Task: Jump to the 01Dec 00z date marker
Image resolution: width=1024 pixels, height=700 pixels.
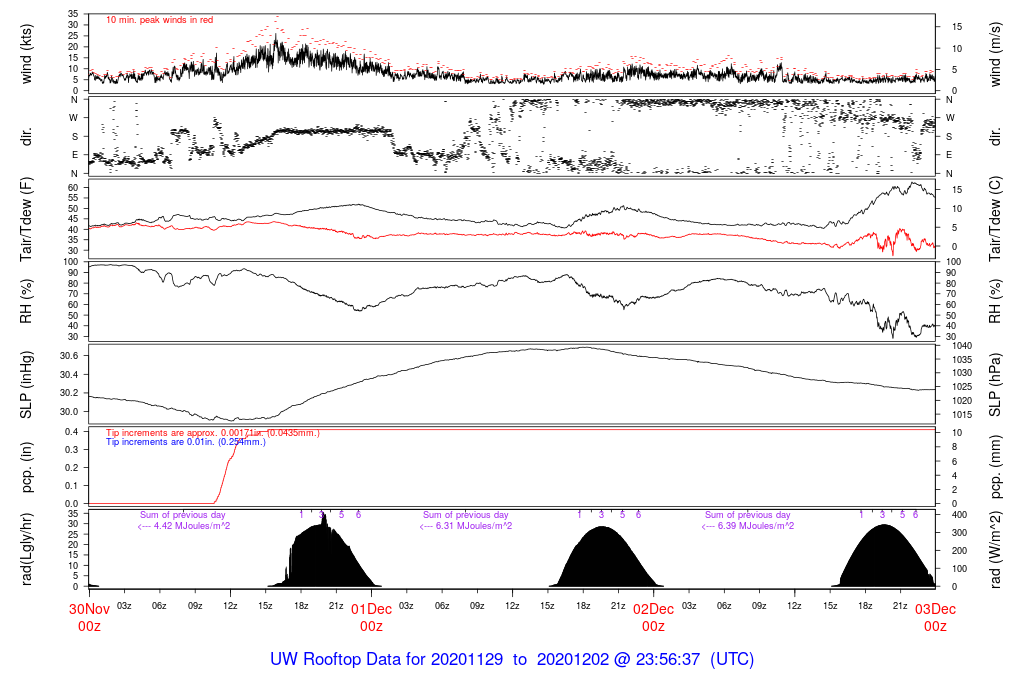Action: [x=371, y=617]
